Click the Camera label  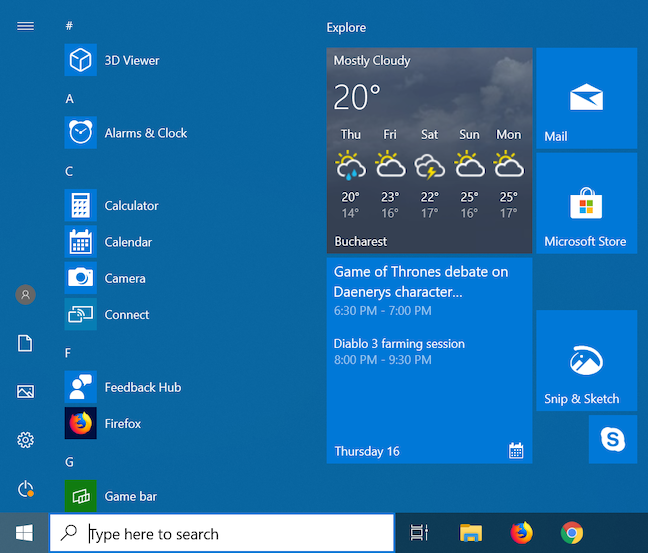click(125, 279)
